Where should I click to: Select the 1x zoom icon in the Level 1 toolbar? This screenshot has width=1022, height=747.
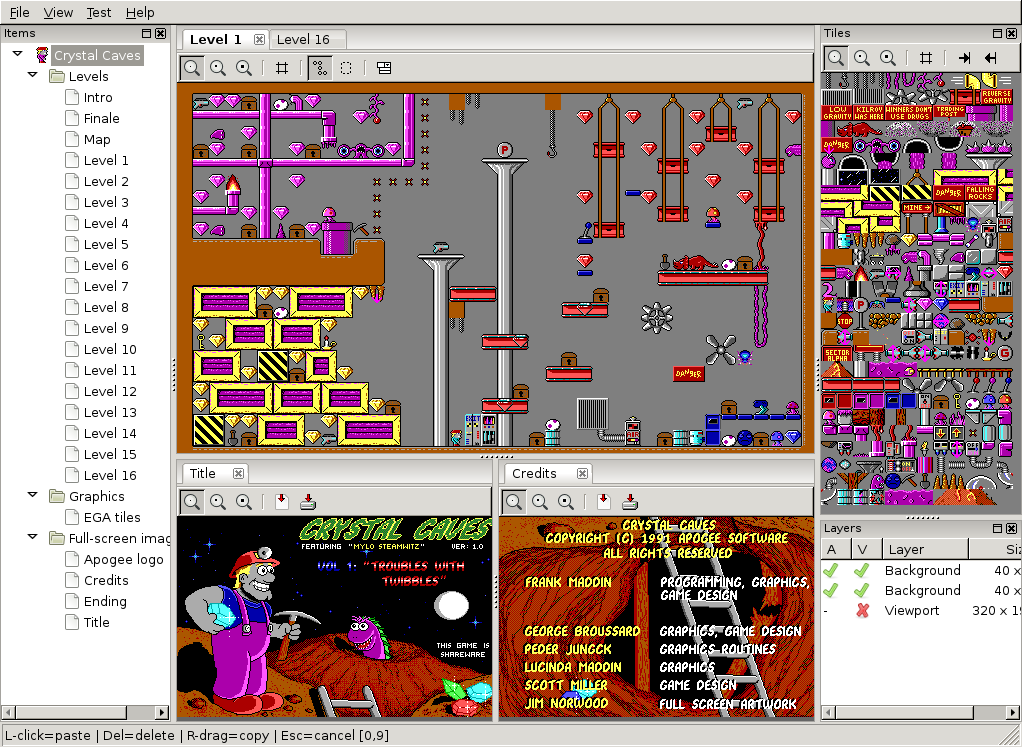[192, 68]
